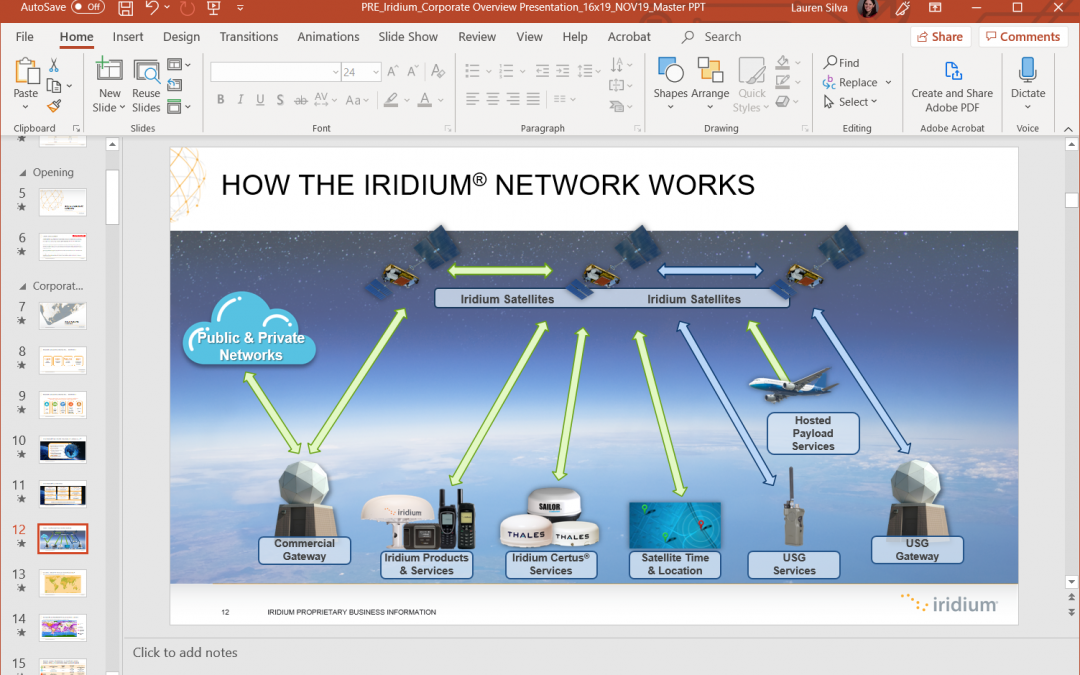Click the Quick Styles icon
The height and width of the screenshot is (675, 1080).
click(x=751, y=70)
